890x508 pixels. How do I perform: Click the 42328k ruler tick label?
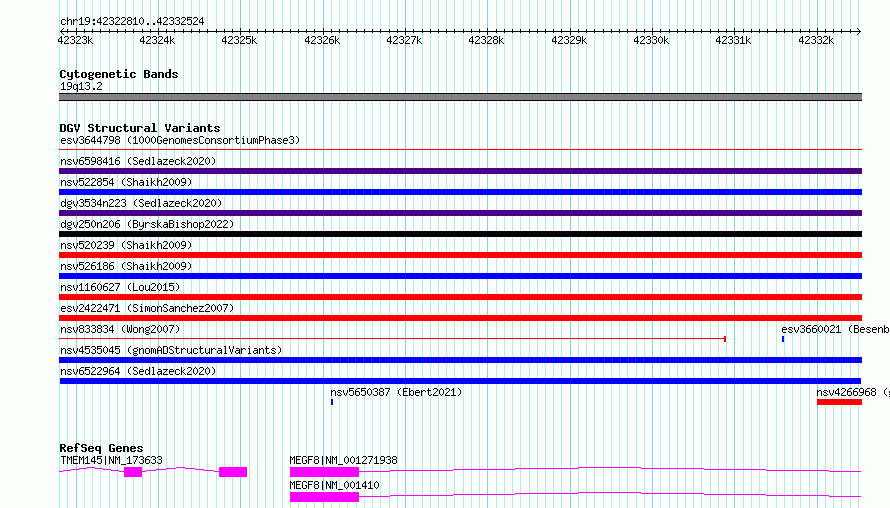point(486,40)
